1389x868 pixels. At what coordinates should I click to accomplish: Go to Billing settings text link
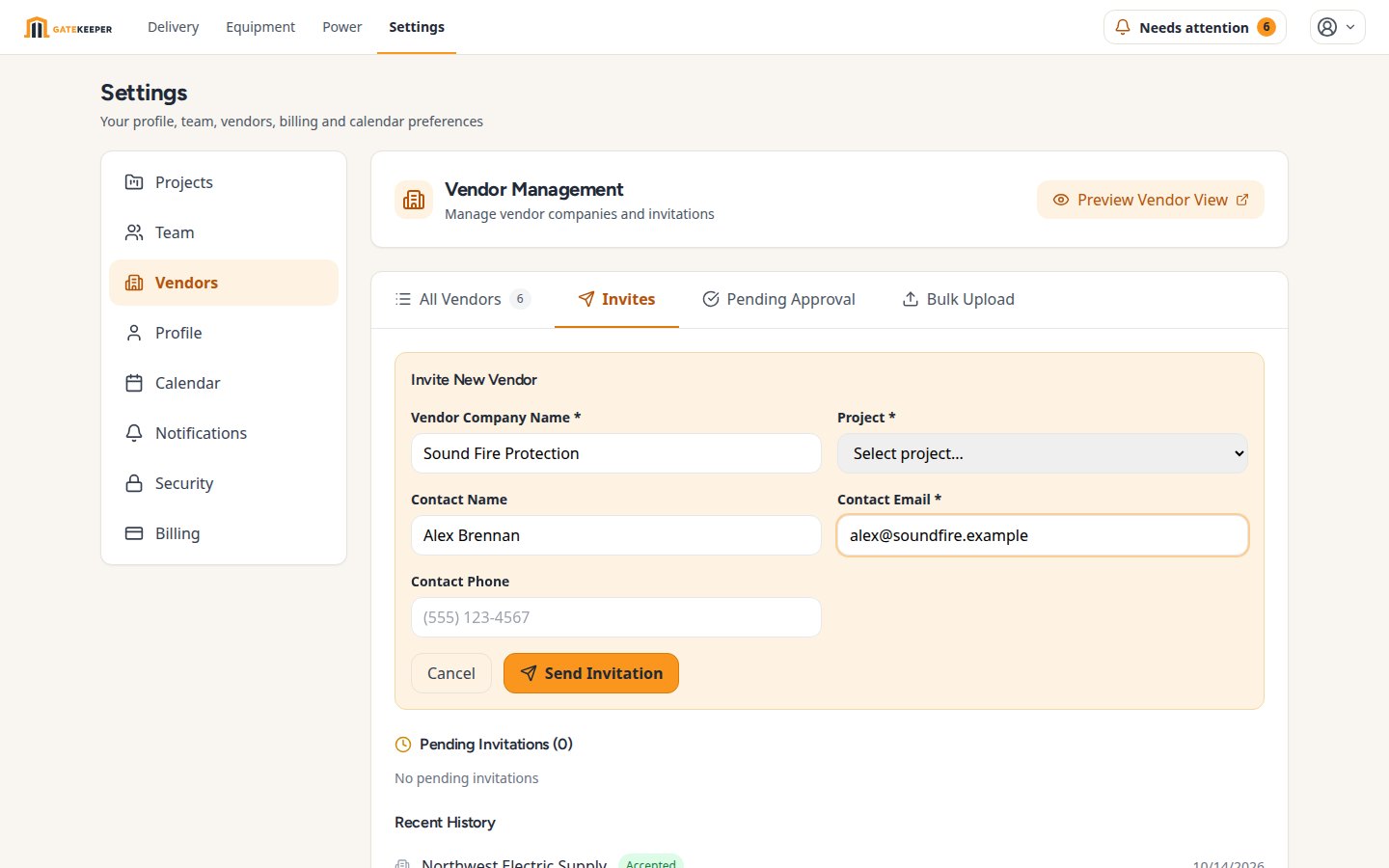click(177, 533)
